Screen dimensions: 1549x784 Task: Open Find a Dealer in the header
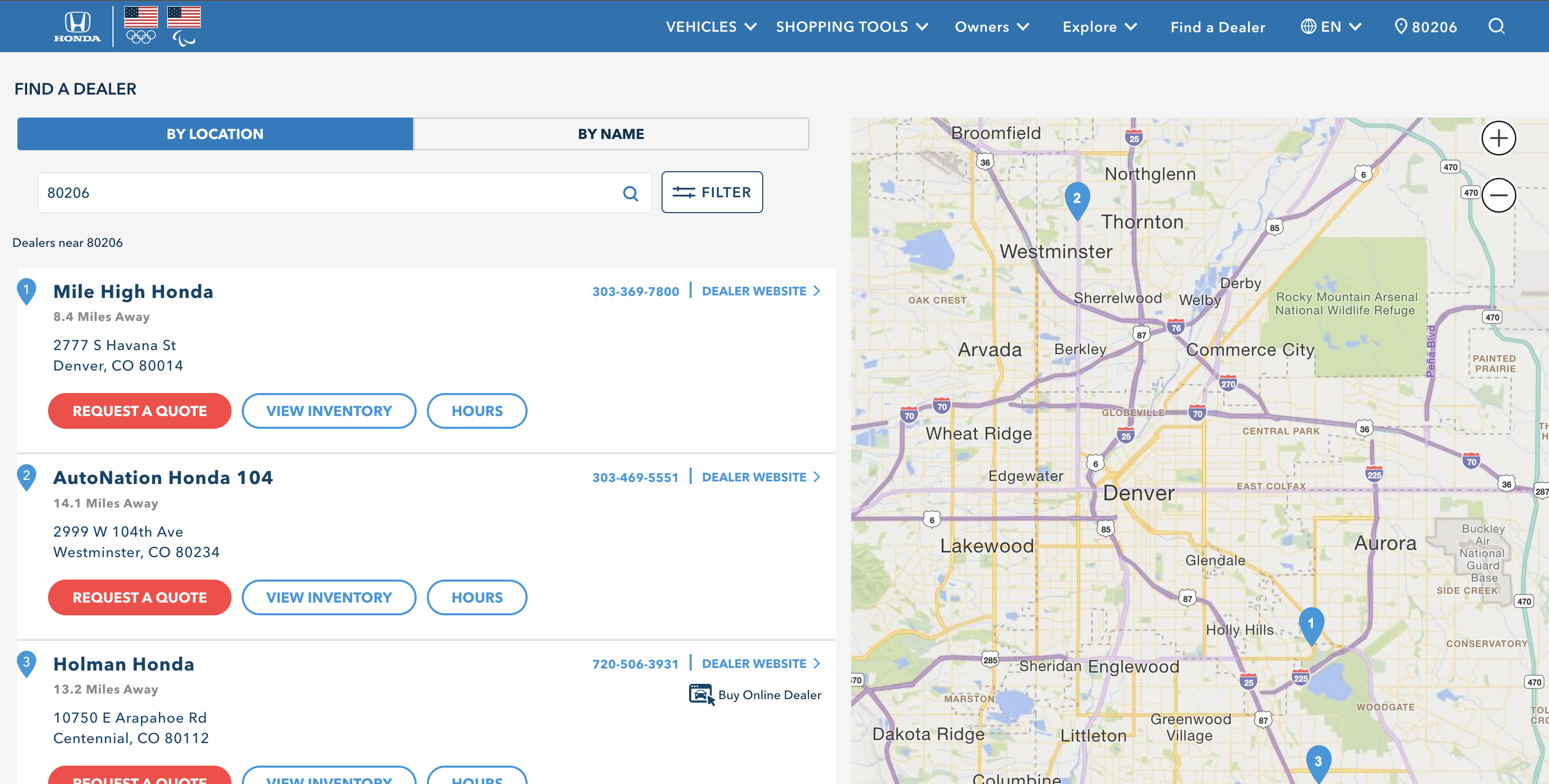coord(1218,27)
